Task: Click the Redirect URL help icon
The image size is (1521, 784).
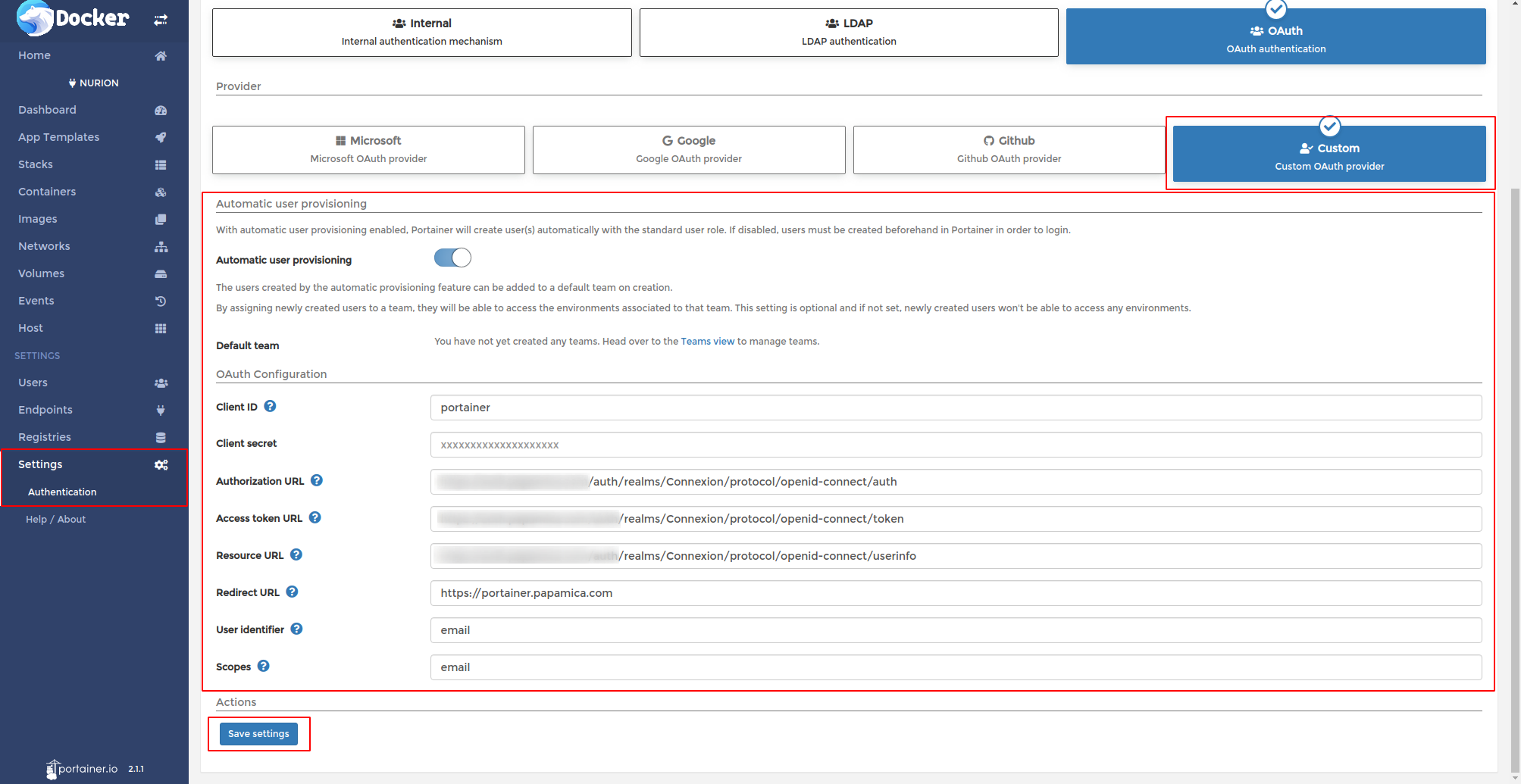Action: 292,592
